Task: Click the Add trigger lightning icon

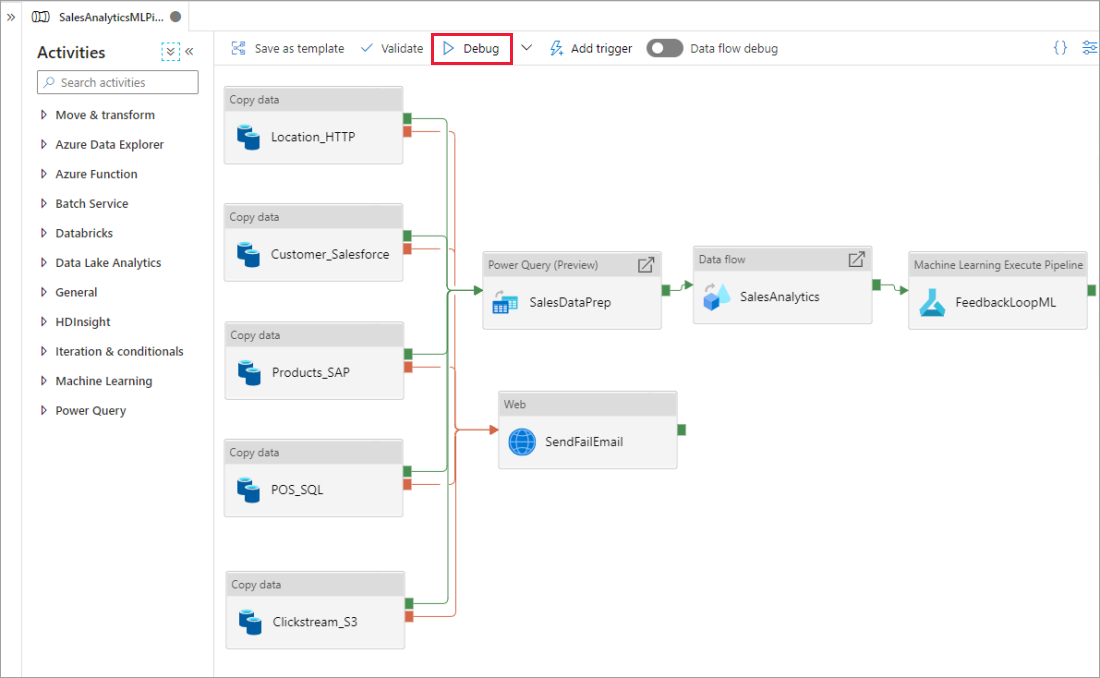Action: (x=555, y=47)
